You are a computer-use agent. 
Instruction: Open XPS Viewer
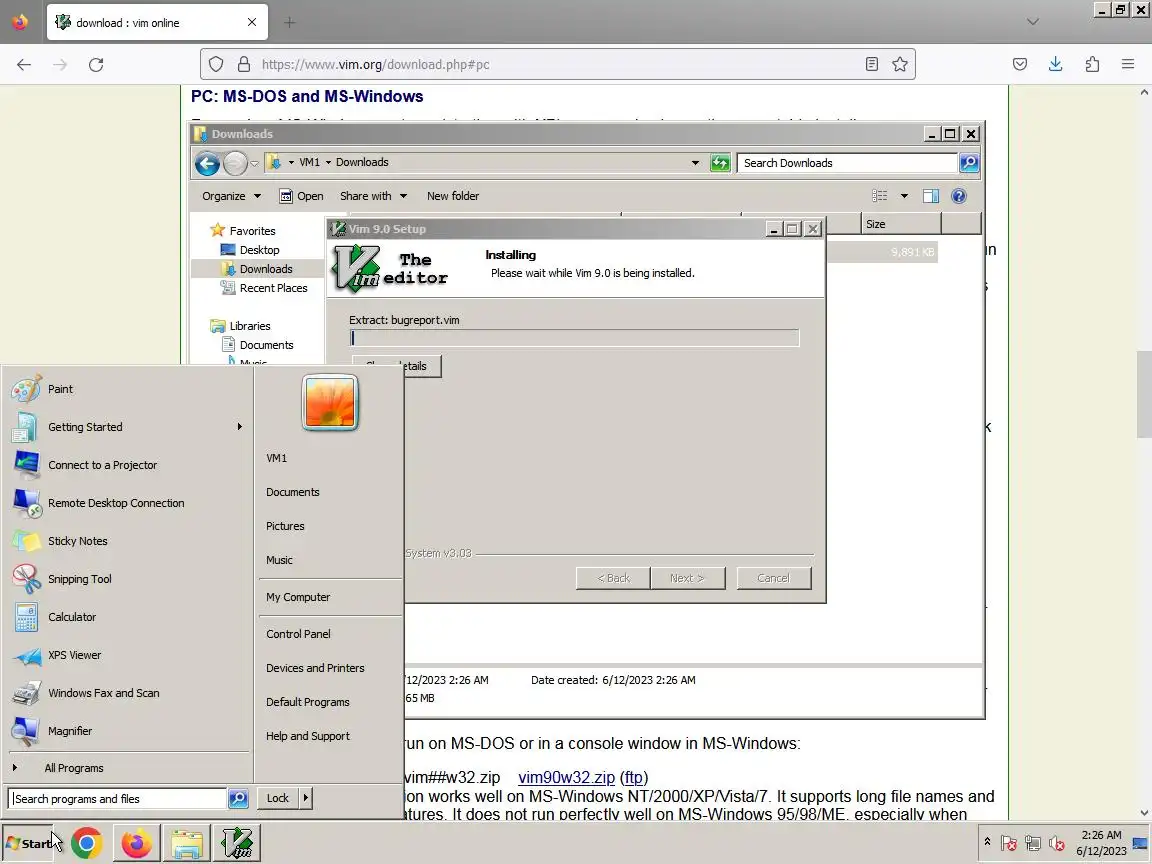[x=74, y=655]
